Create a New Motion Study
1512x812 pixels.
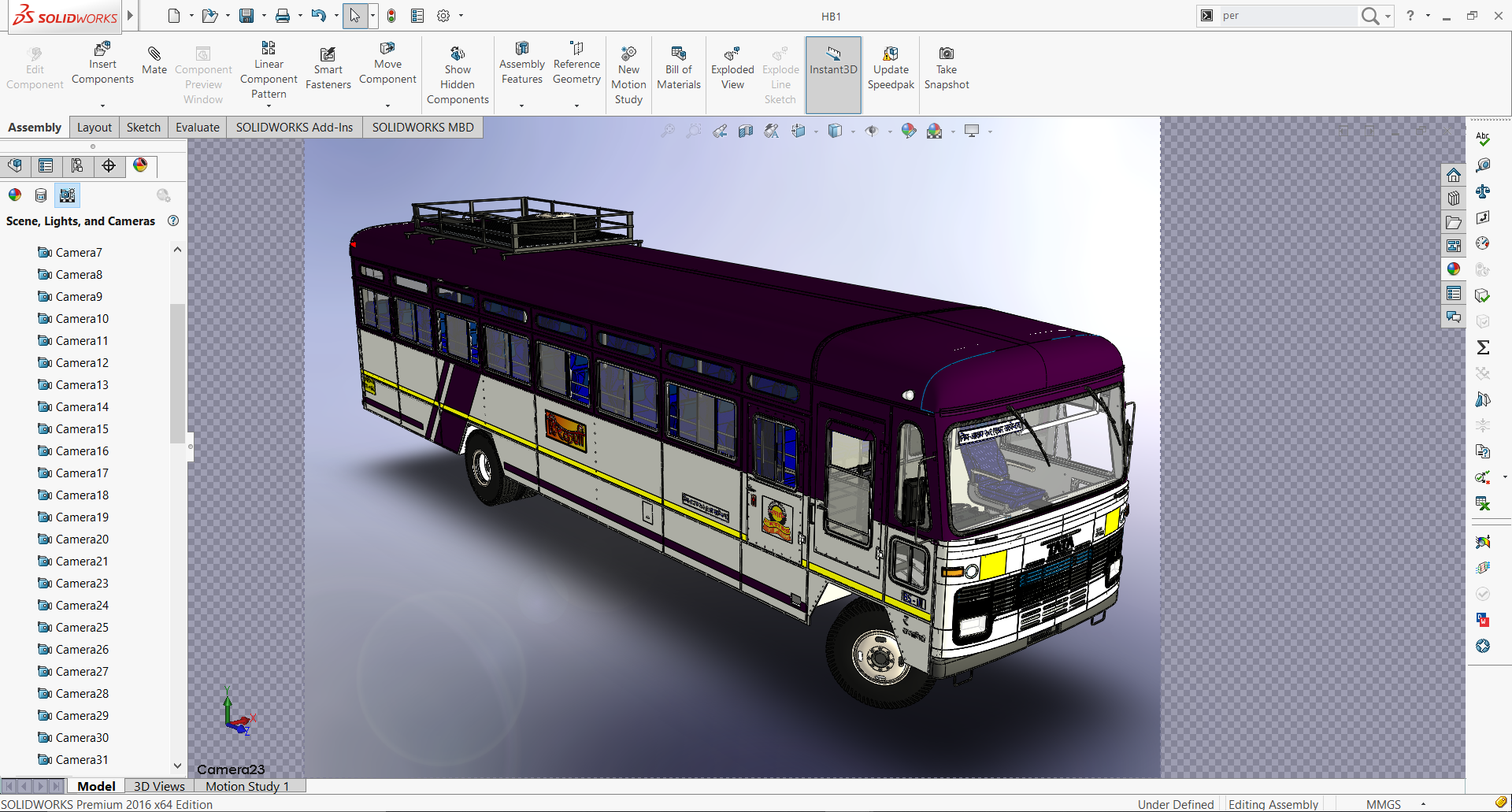pyautogui.click(x=628, y=54)
